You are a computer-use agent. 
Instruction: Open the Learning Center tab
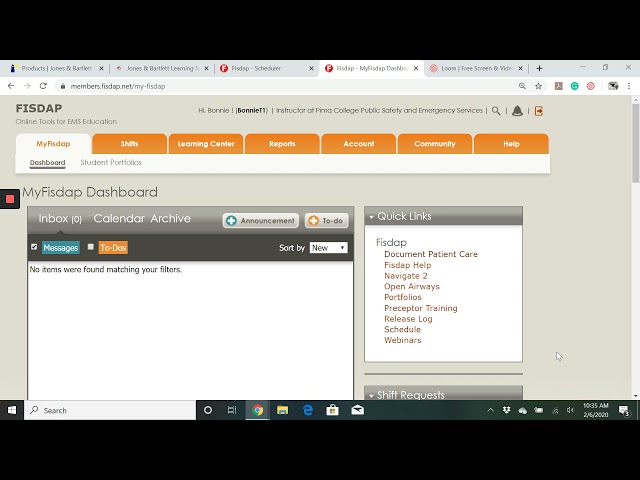(206, 144)
